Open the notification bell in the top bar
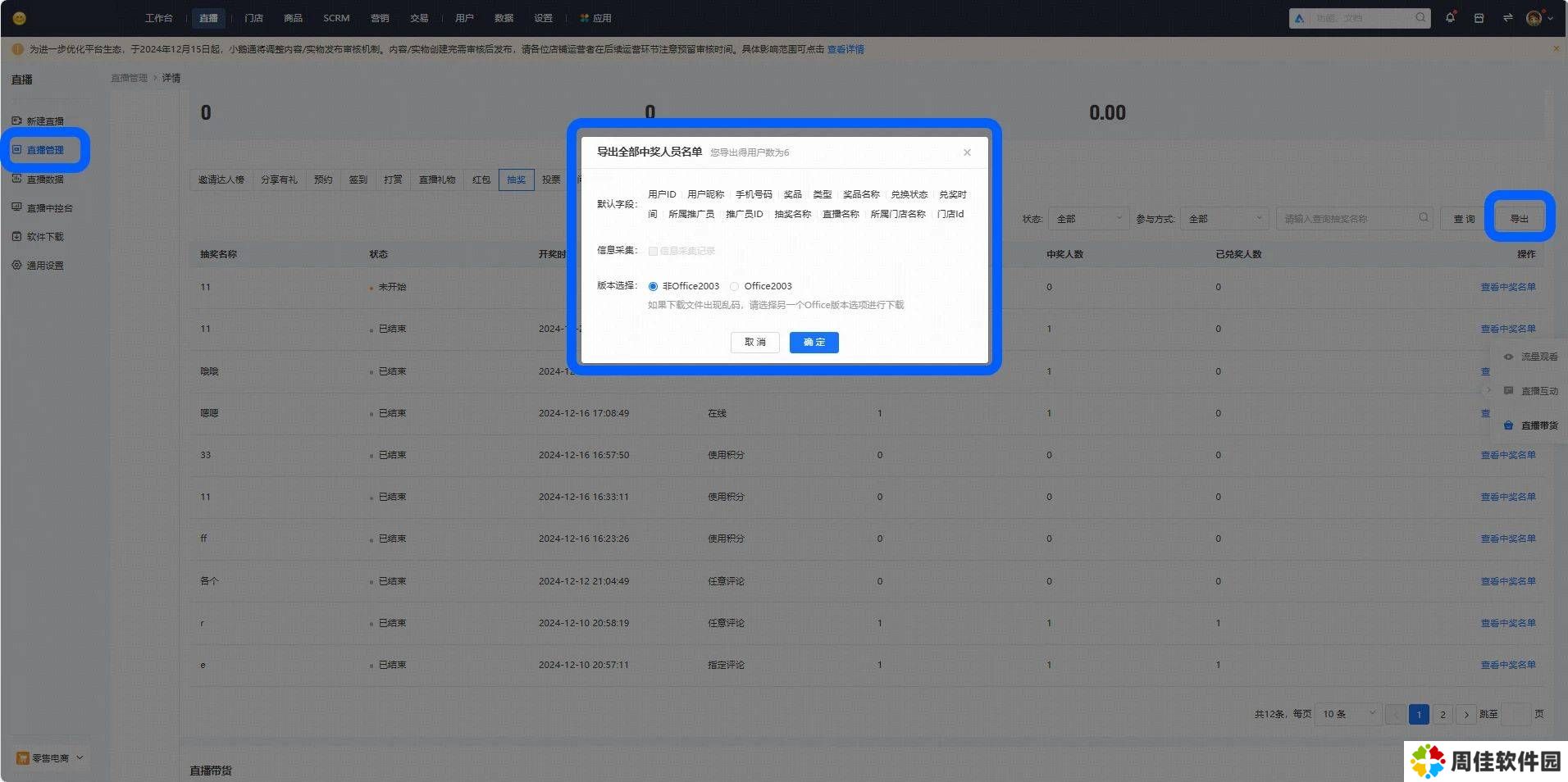The width and height of the screenshot is (1568, 782). [1450, 17]
